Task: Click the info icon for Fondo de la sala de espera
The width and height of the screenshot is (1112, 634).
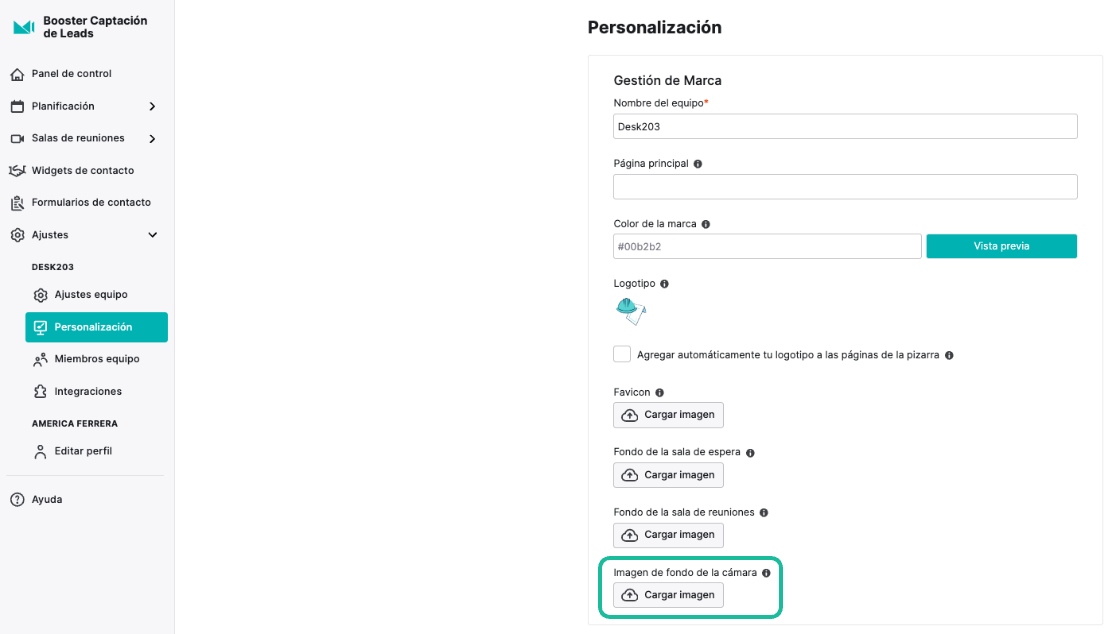Action: (750, 452)
